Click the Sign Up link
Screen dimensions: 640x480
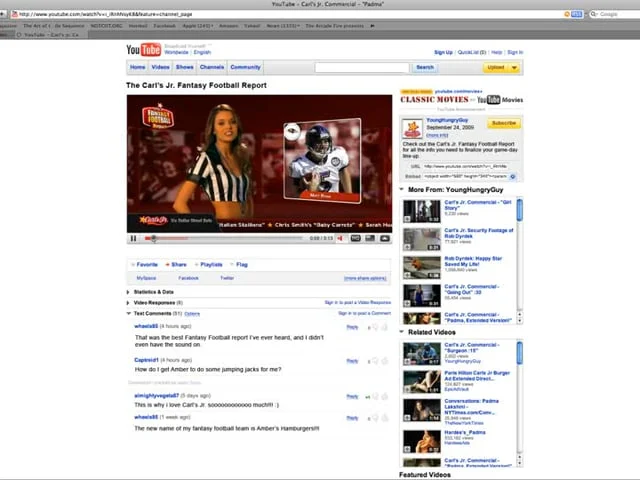coord(443,52)
